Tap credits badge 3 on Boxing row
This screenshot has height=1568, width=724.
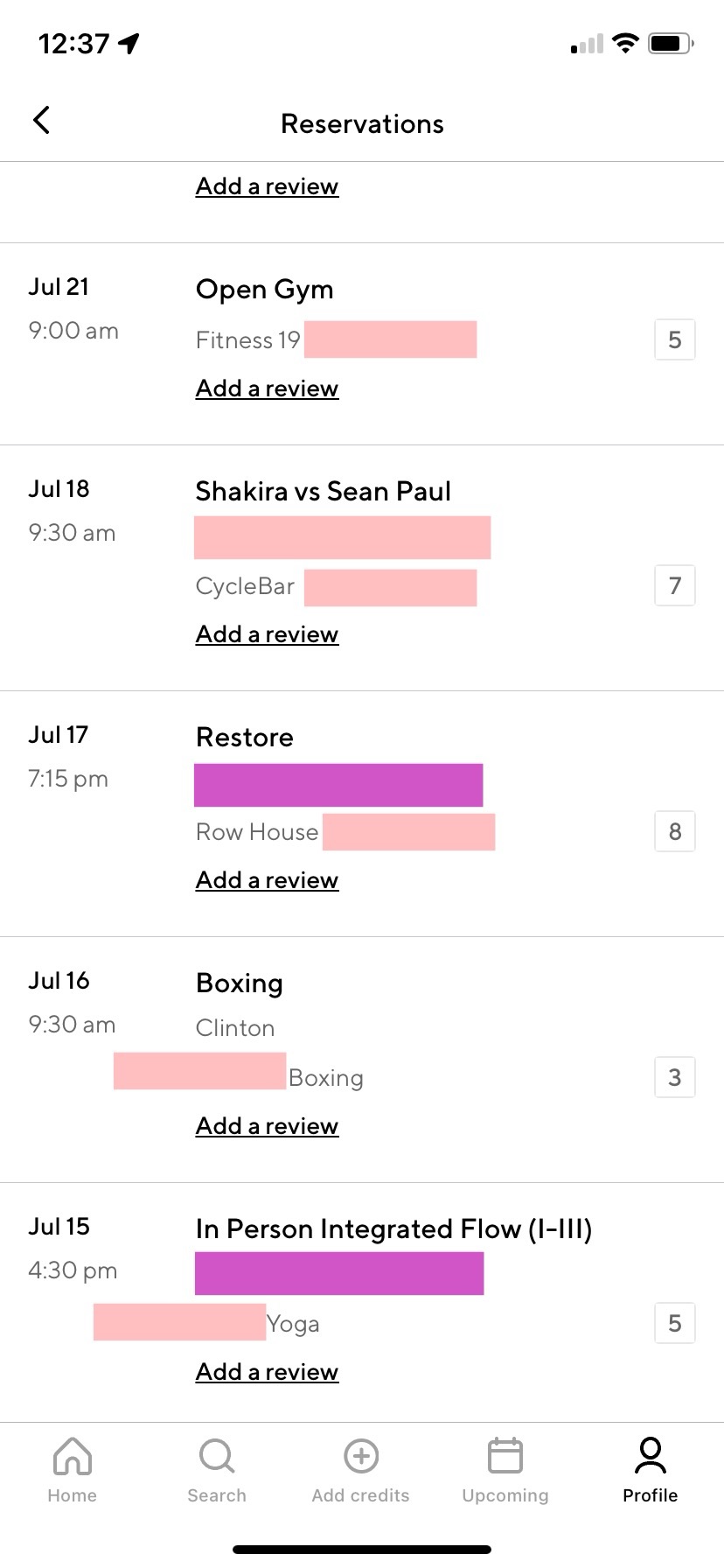click(675, 1078)
